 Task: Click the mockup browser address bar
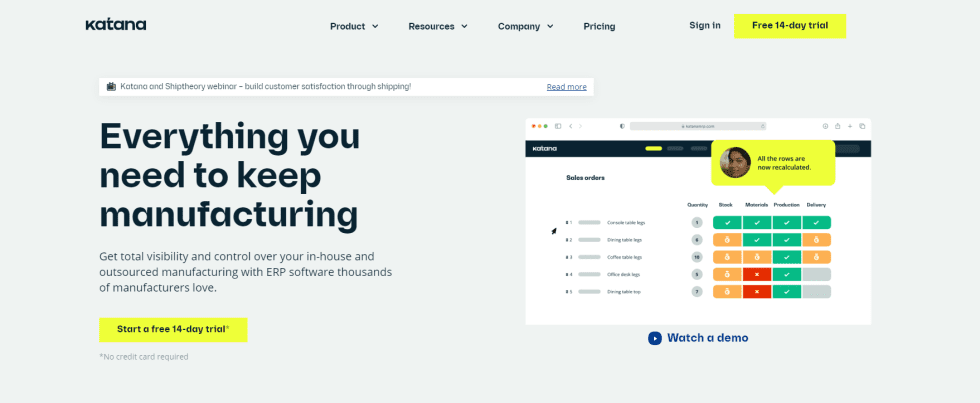(x=698, y=126)
